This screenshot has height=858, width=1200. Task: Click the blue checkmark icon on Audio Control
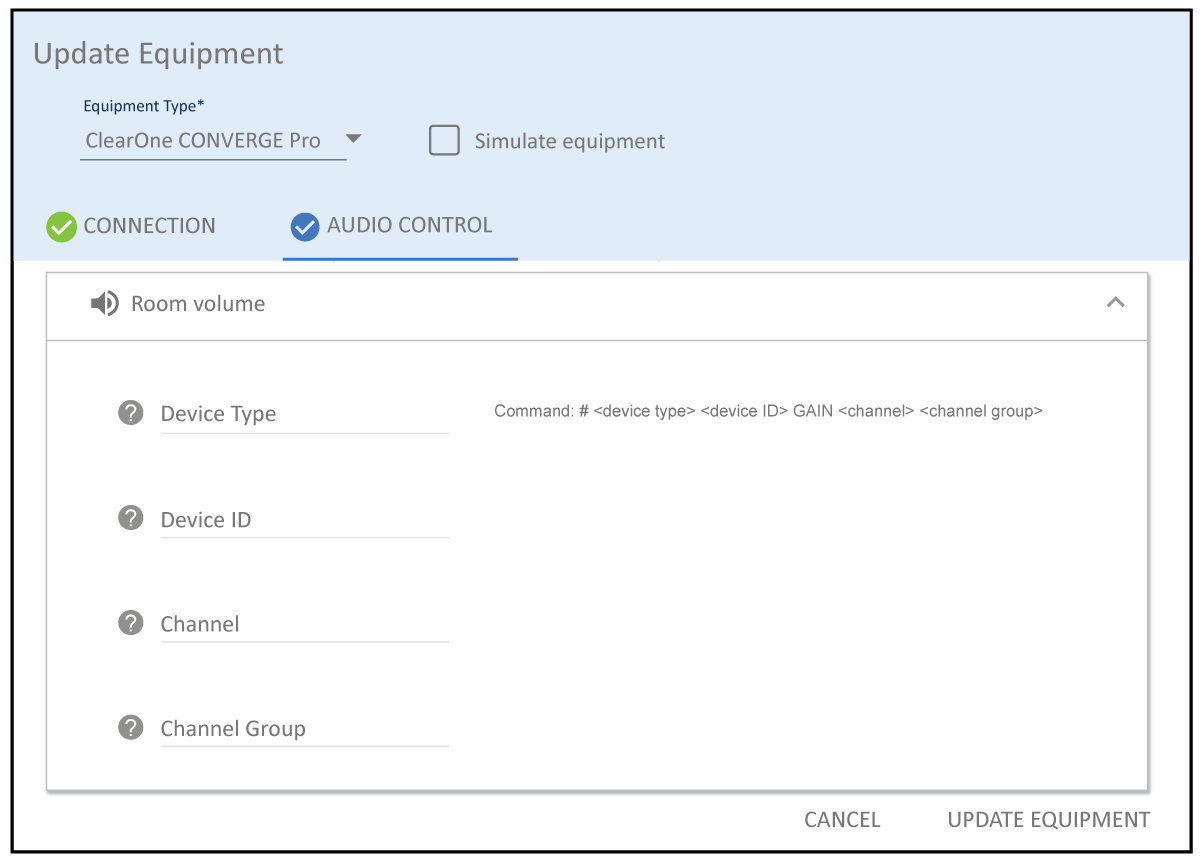[x=305, y=227]
